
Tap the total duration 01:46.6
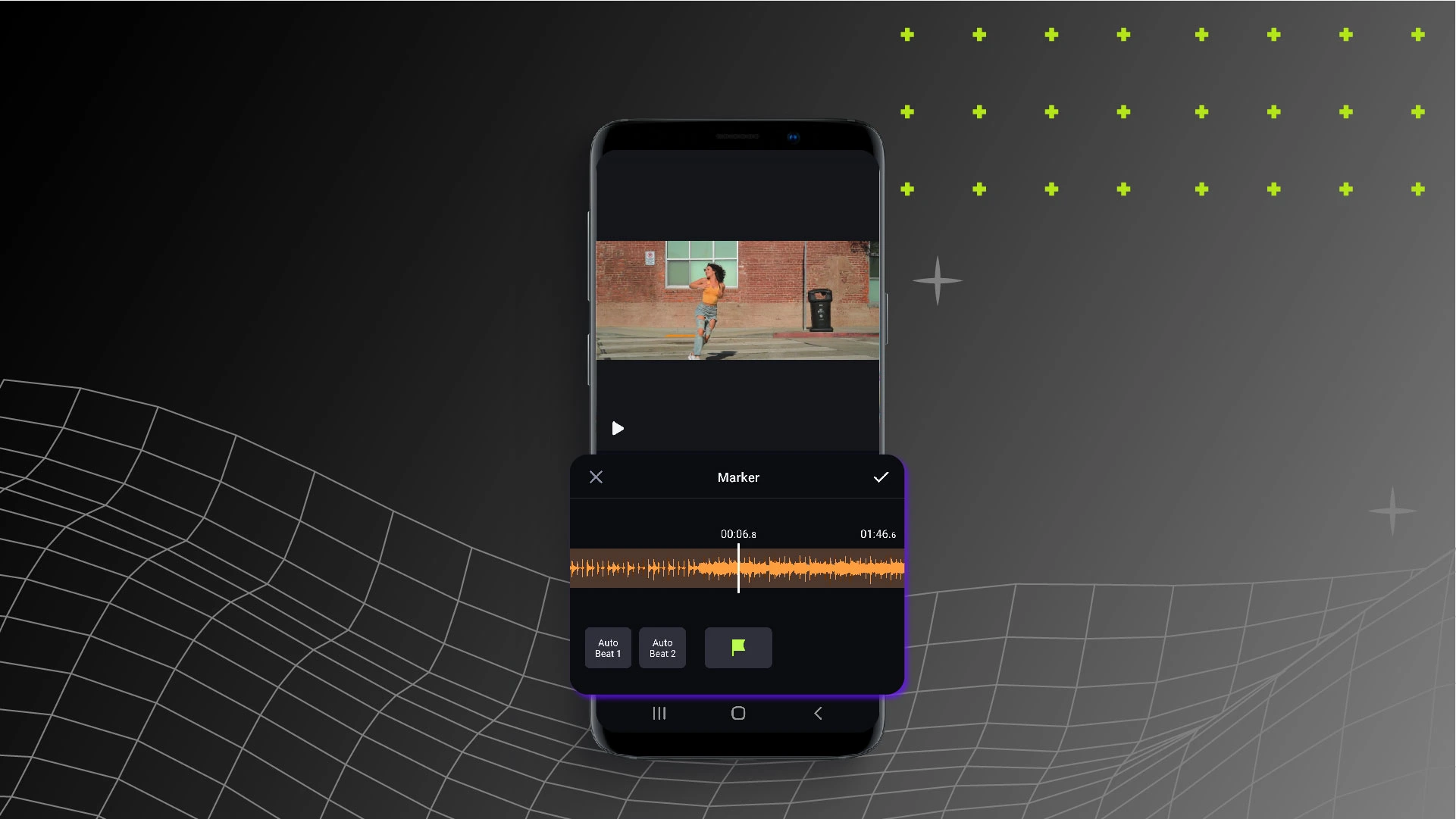(x=877, y=533)
